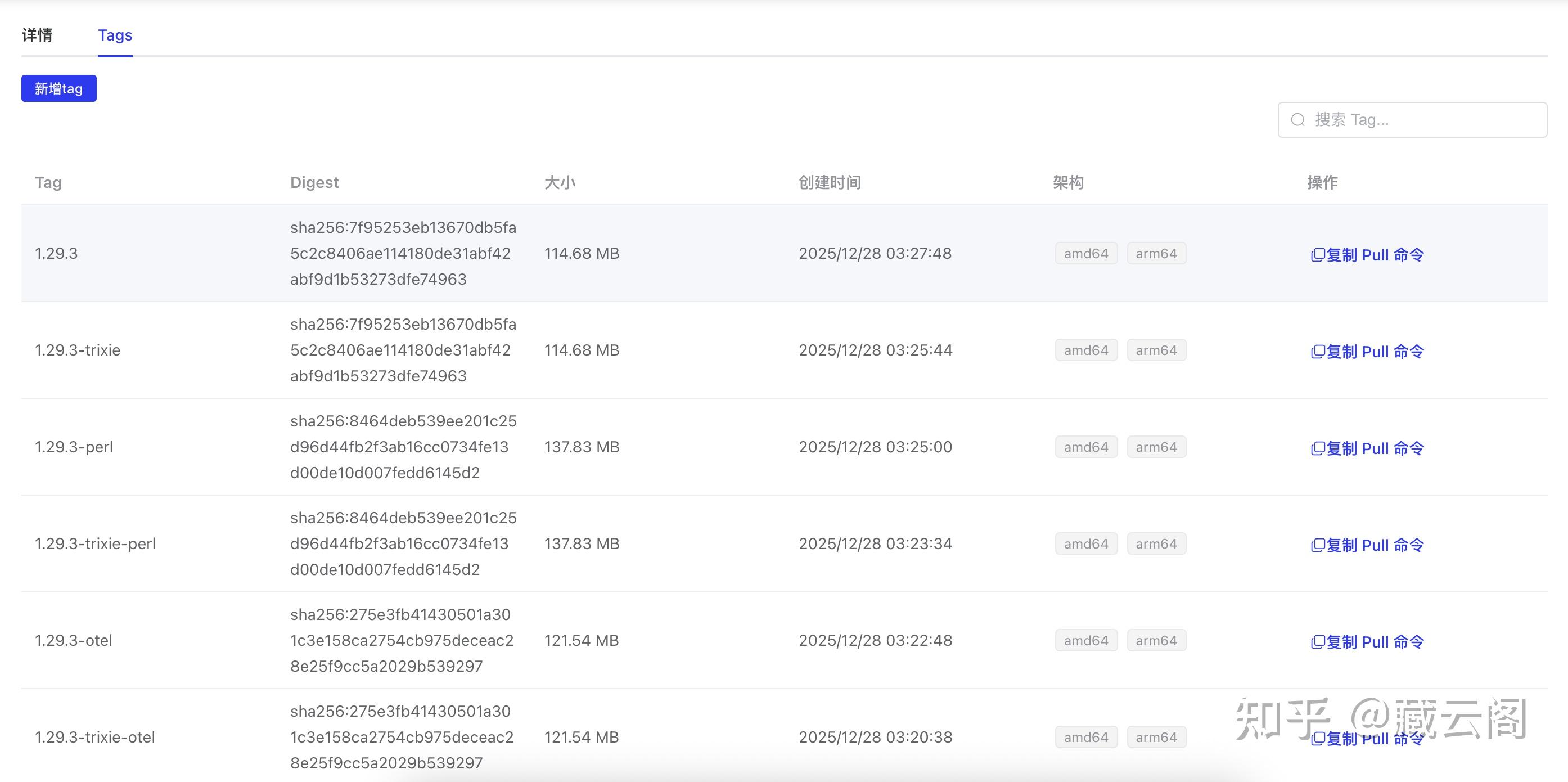
Task: Click copy icon for tag 1.29.3
Action: pos(1317,255)
